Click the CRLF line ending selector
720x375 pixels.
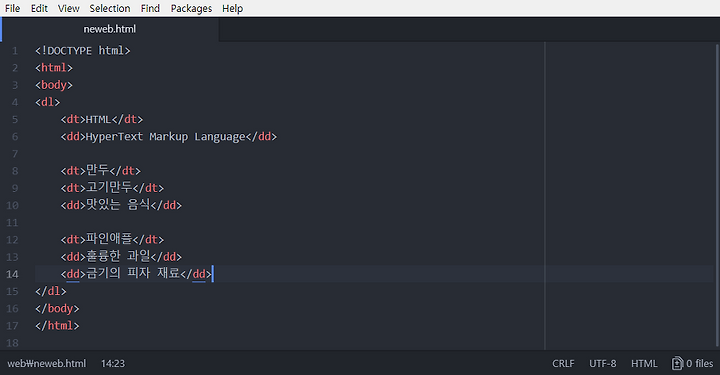pos(563,364)
